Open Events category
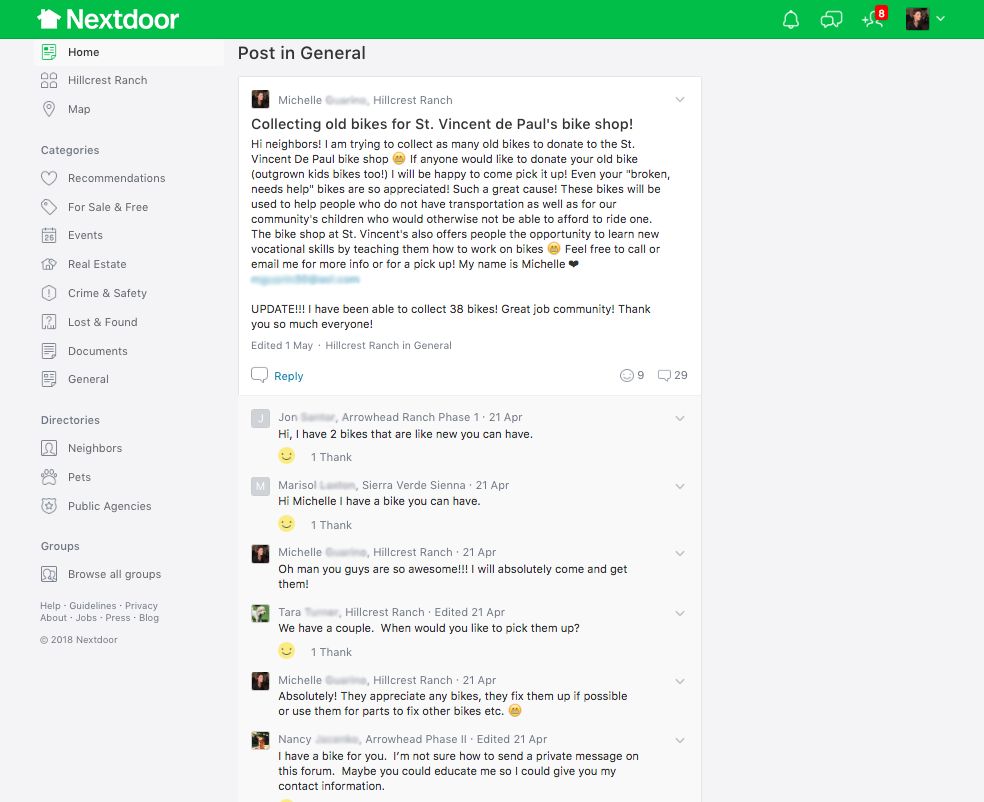Viewport: 984px width, 802px height. [x=85, y=235]
